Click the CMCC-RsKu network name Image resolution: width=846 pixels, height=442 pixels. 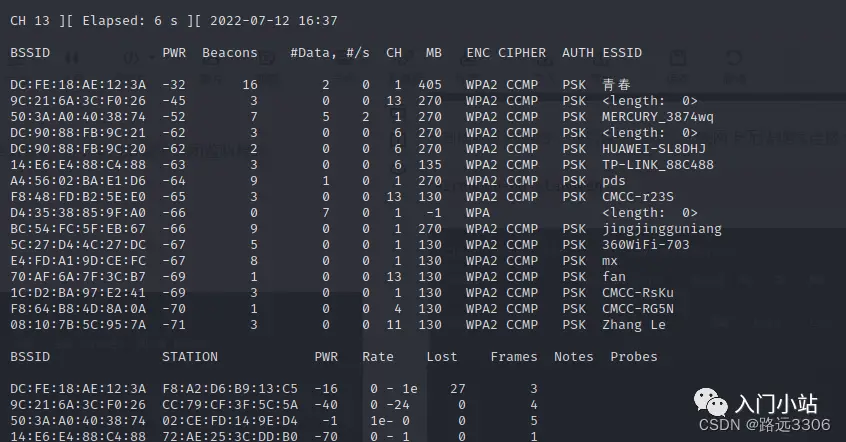coord(638,292)
